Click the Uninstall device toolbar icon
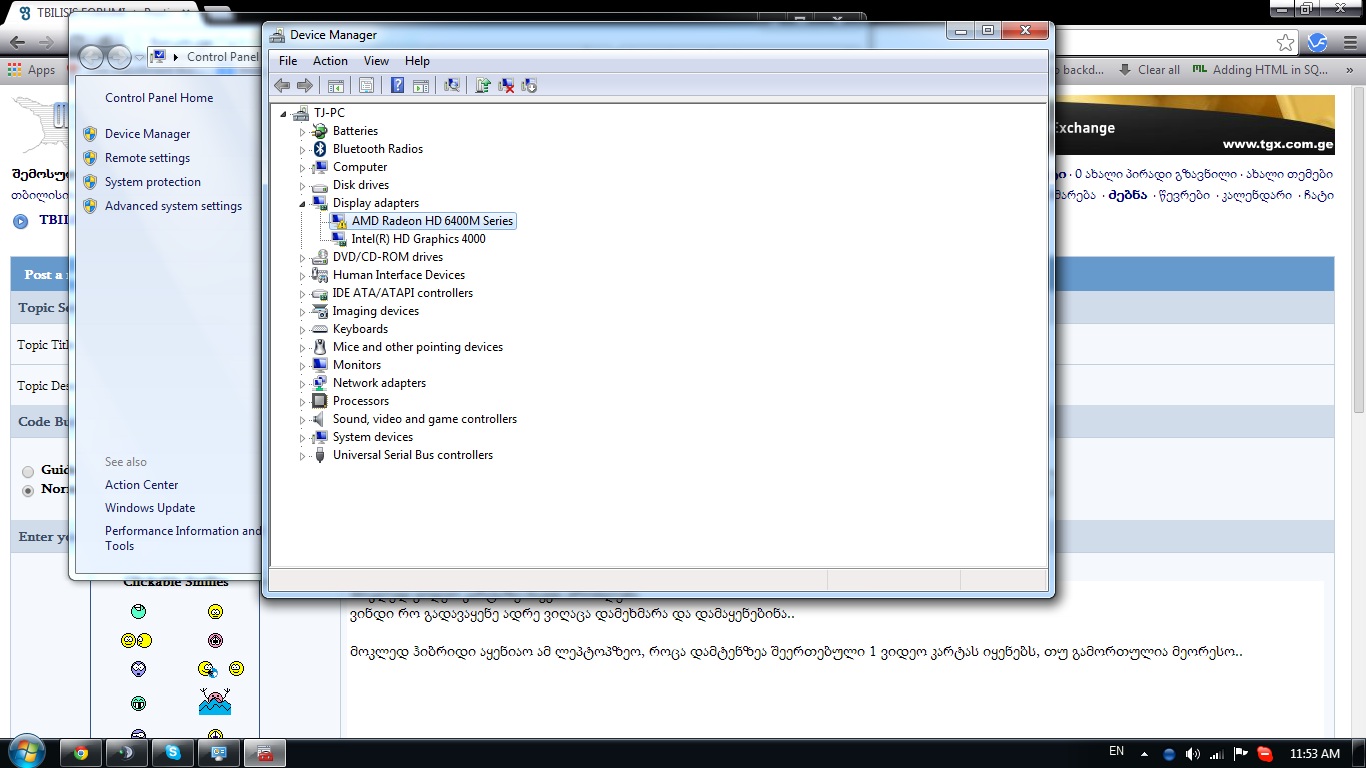This screenshot has width=1366, height=768. tap(506, 86)
